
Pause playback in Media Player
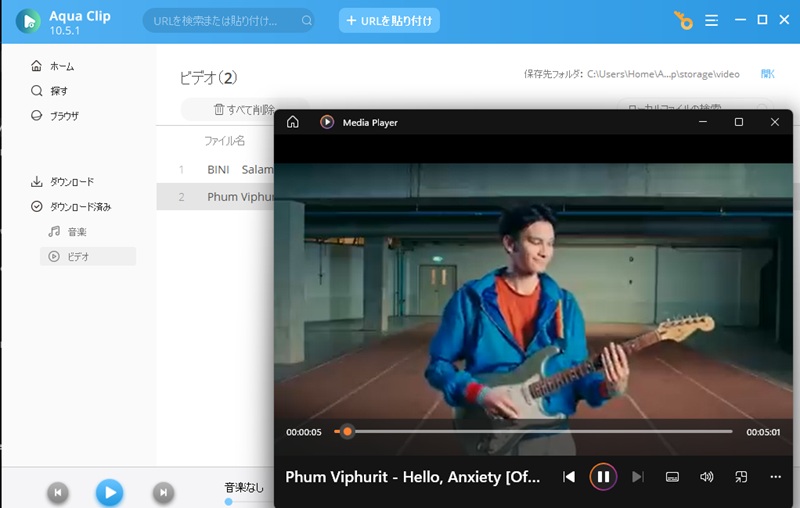point(603,476)
